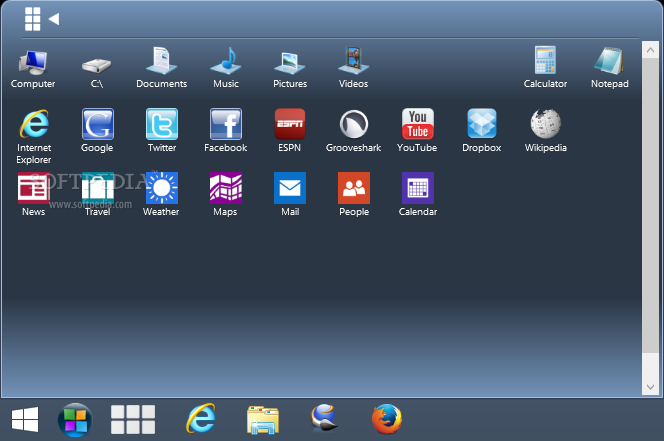Click the six-tile grid taskbar button
This screenshot has height=441, width=664.
[x=133, y=419]
